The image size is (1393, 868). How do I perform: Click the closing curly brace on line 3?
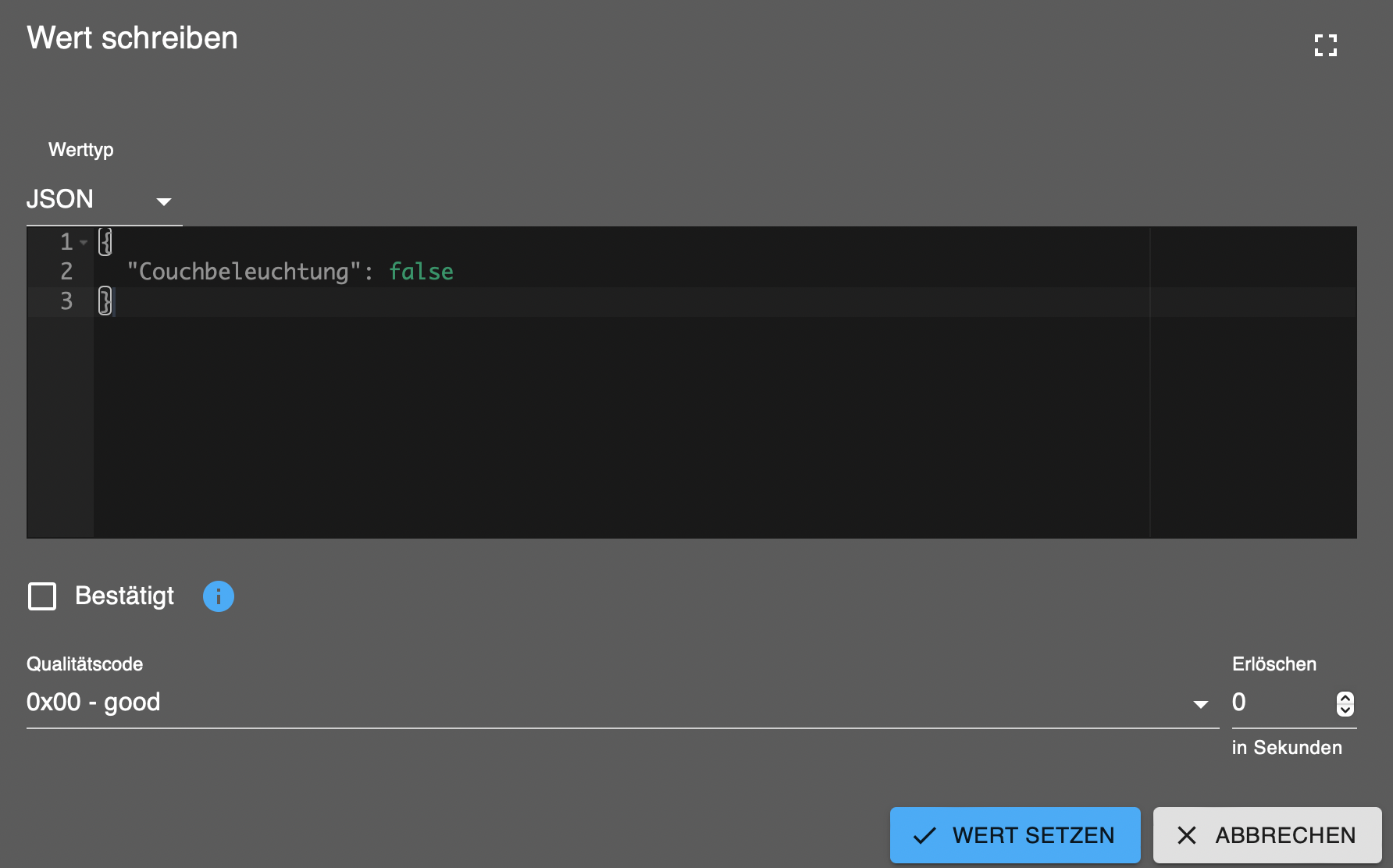(105, 301)
